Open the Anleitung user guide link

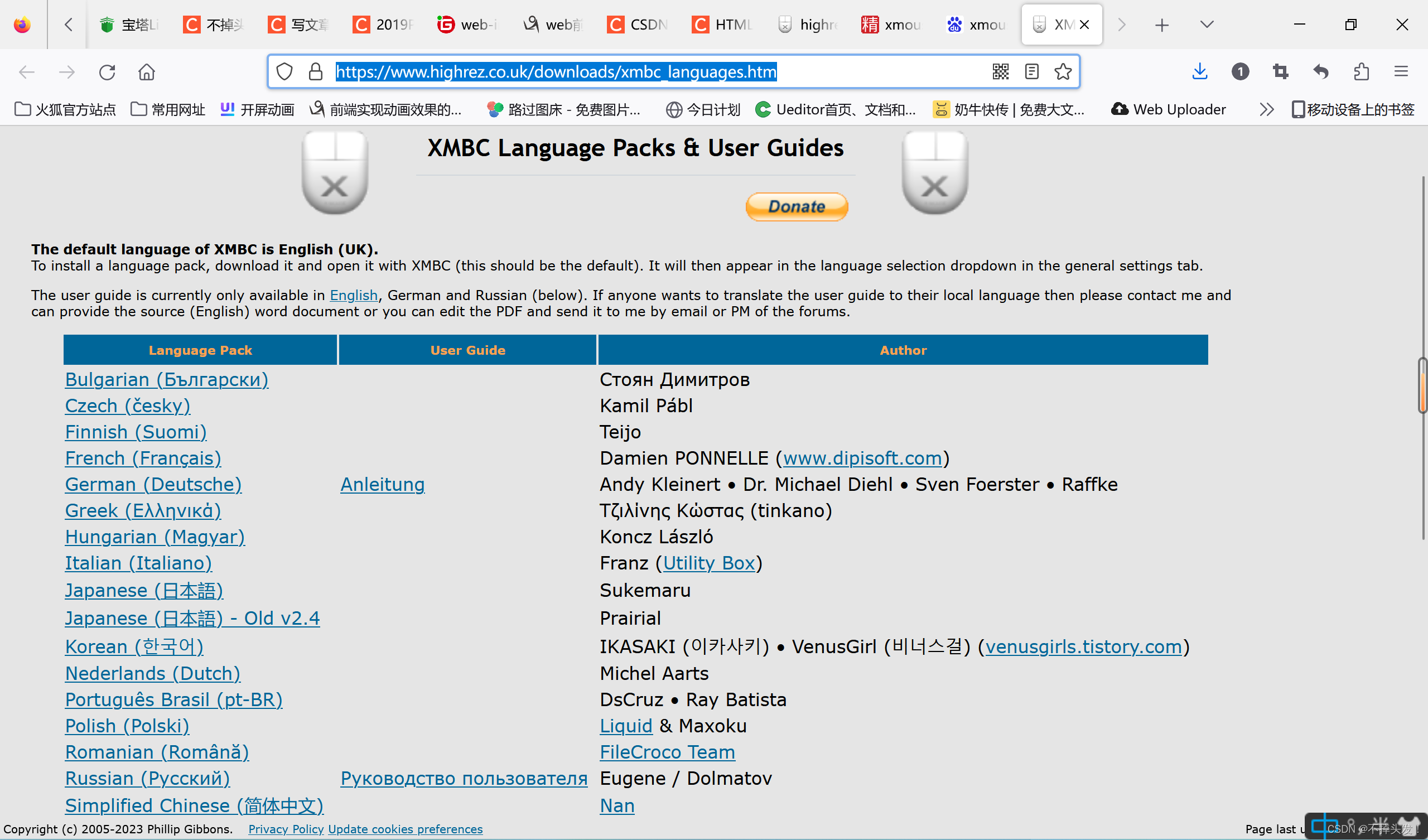tap(383, 484)
